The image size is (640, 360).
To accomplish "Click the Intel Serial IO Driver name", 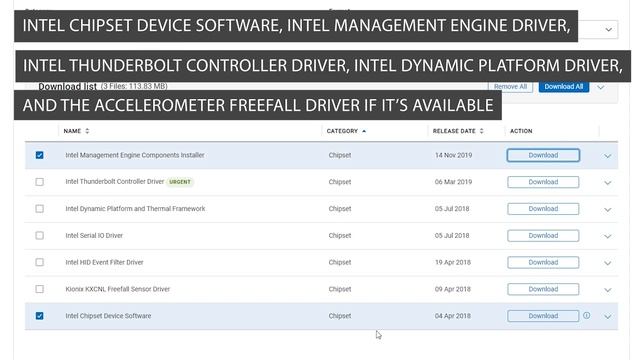I will (x=94, y=236).
